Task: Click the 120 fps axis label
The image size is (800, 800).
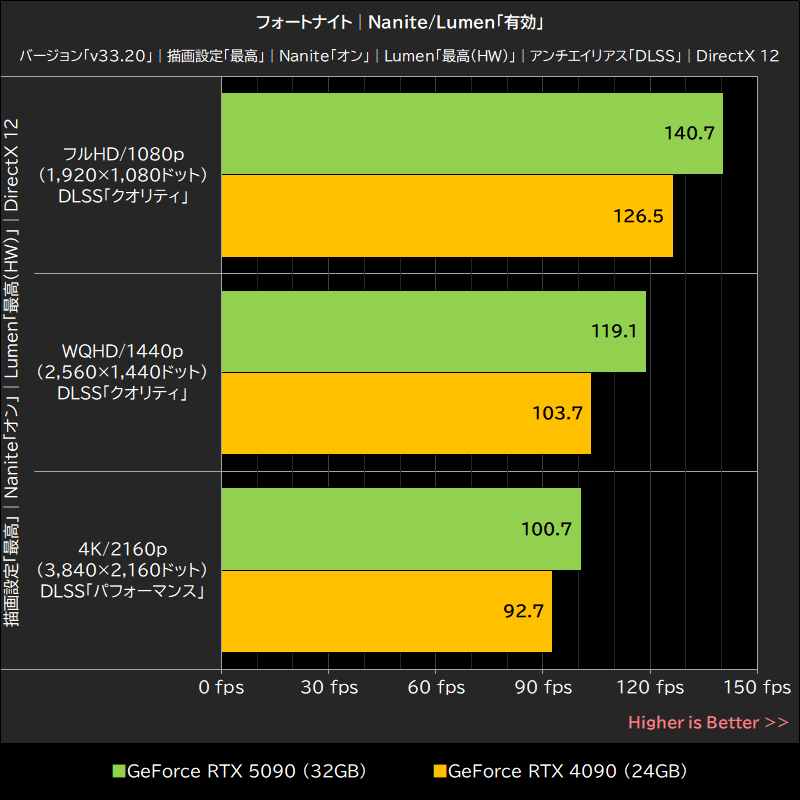Action: [x=651, y=687]
